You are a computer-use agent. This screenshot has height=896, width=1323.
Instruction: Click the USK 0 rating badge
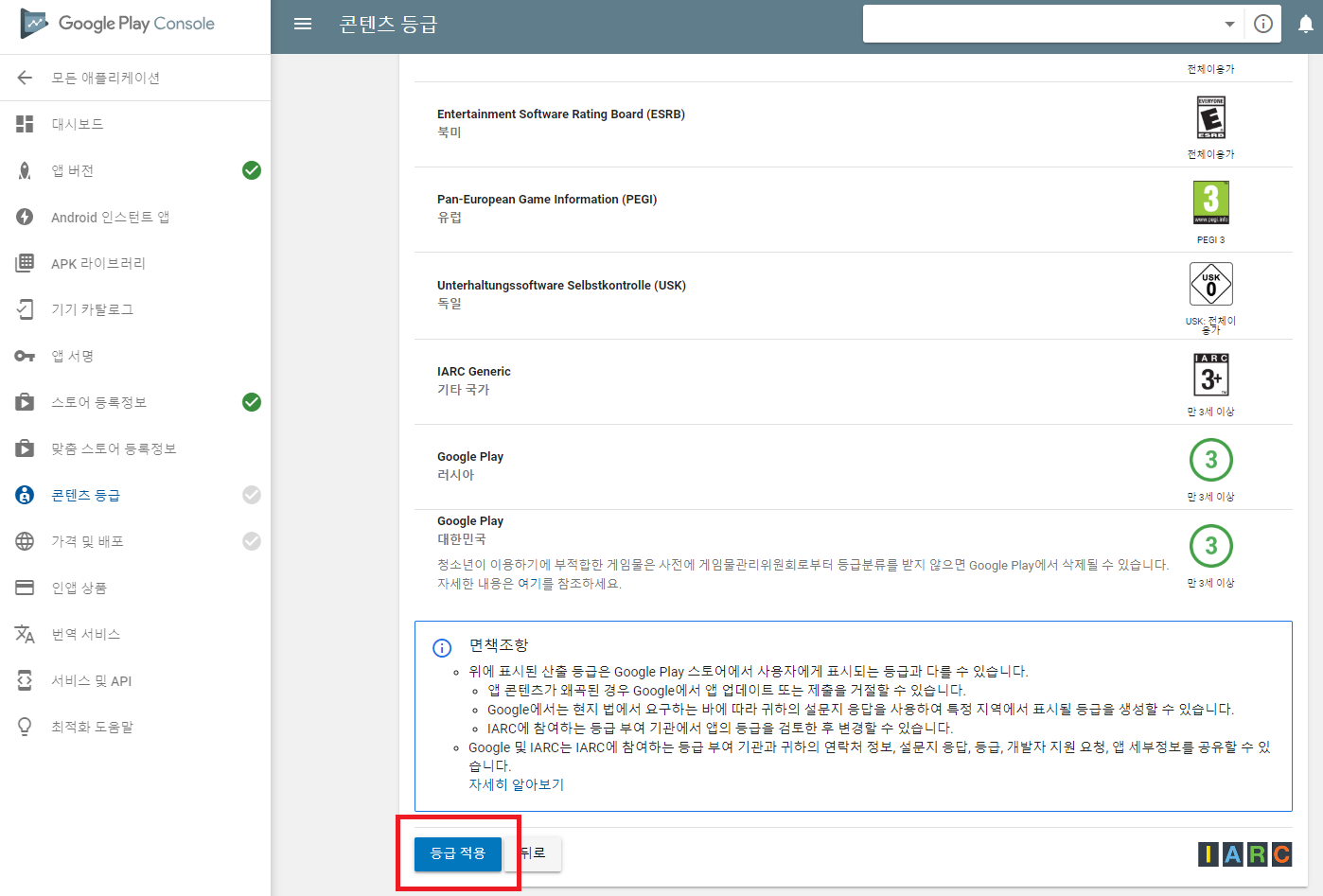click(x=1211, y=283)
